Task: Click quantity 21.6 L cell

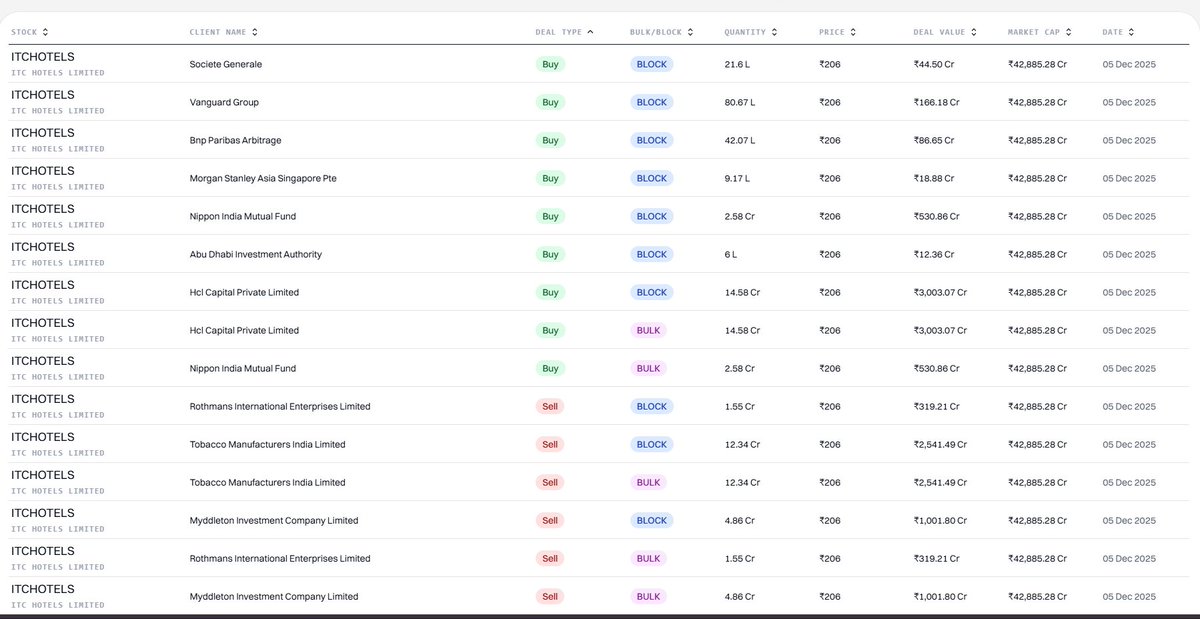Action: click(x=738, y=64)
